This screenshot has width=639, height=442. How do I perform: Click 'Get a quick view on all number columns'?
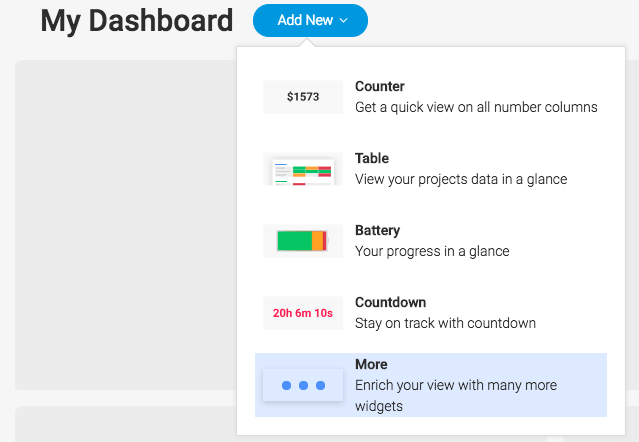pyautogui.click(x=476, y=107)
